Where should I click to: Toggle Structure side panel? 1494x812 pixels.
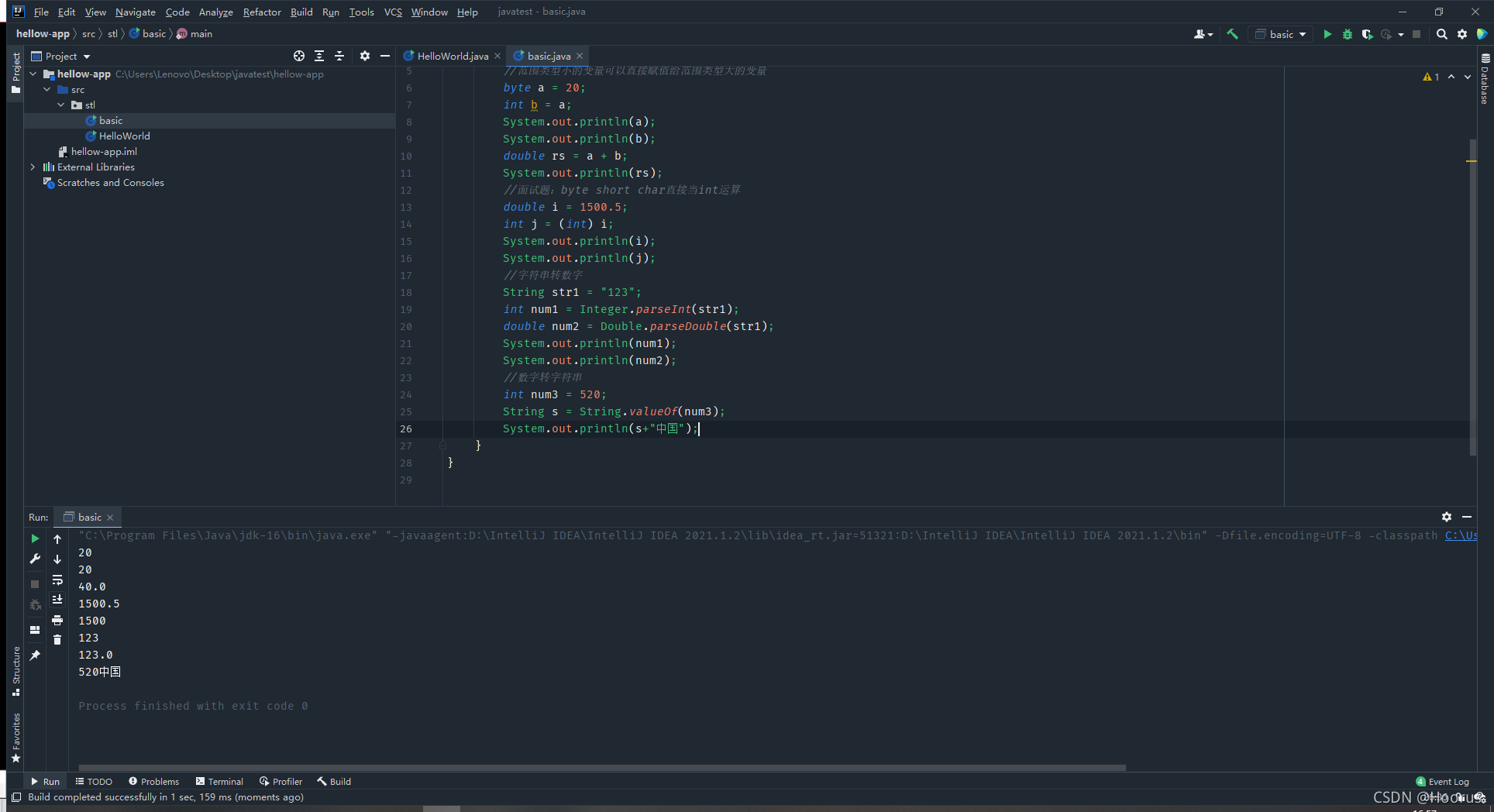tap(15, 671)
